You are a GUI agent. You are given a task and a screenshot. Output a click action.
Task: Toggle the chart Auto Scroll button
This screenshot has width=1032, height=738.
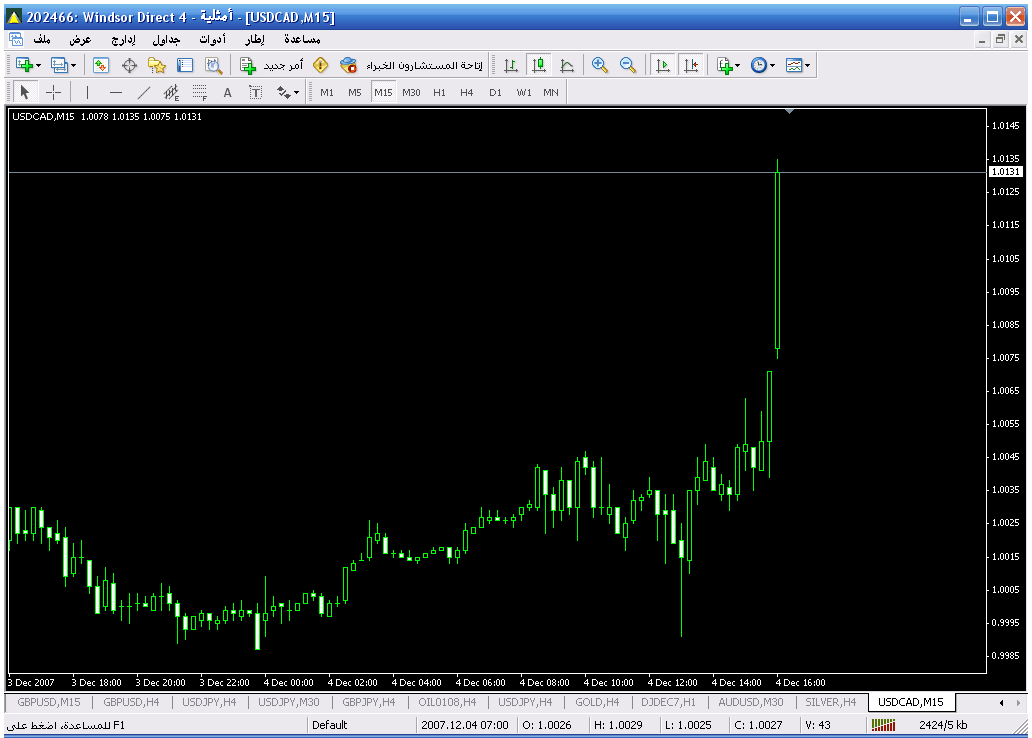click(x=662, y=65)
